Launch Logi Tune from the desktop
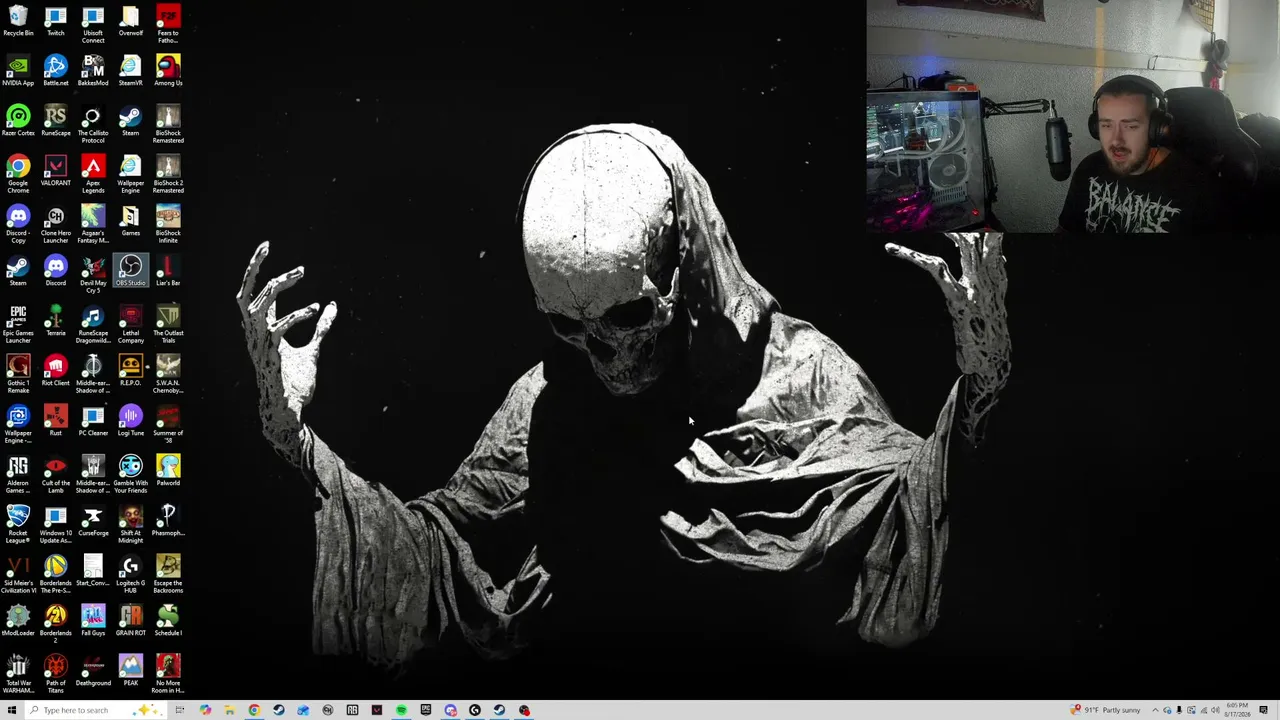 [x=130, y=422]
